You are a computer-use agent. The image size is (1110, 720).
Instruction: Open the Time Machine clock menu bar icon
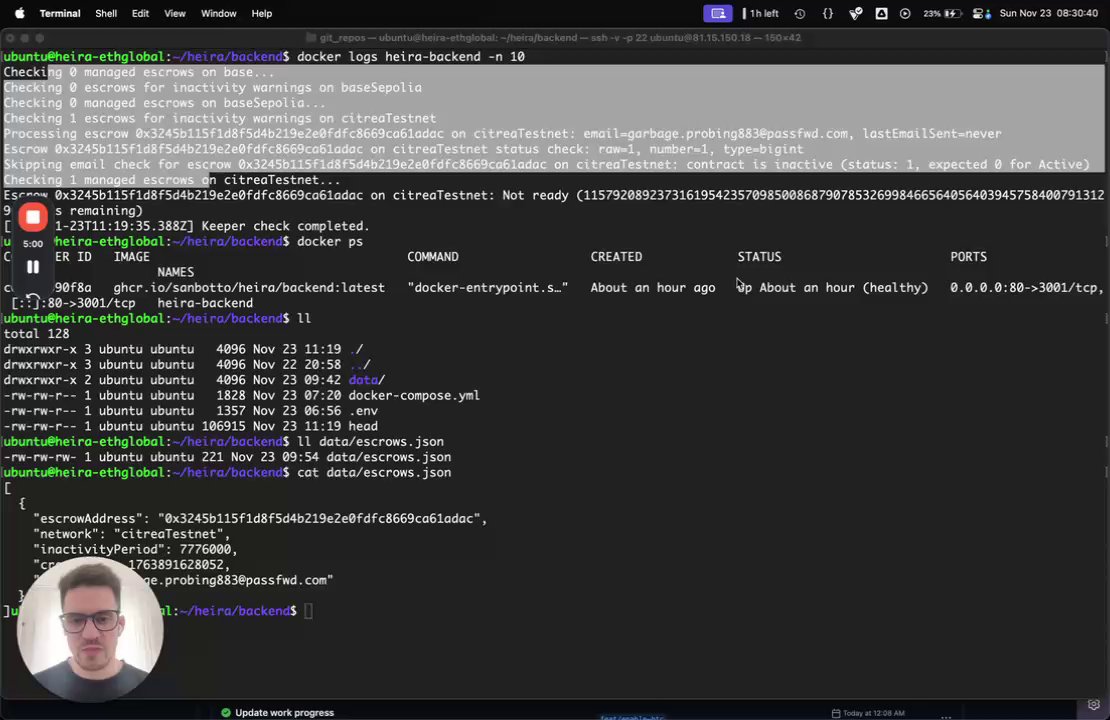tap(800, 13)
